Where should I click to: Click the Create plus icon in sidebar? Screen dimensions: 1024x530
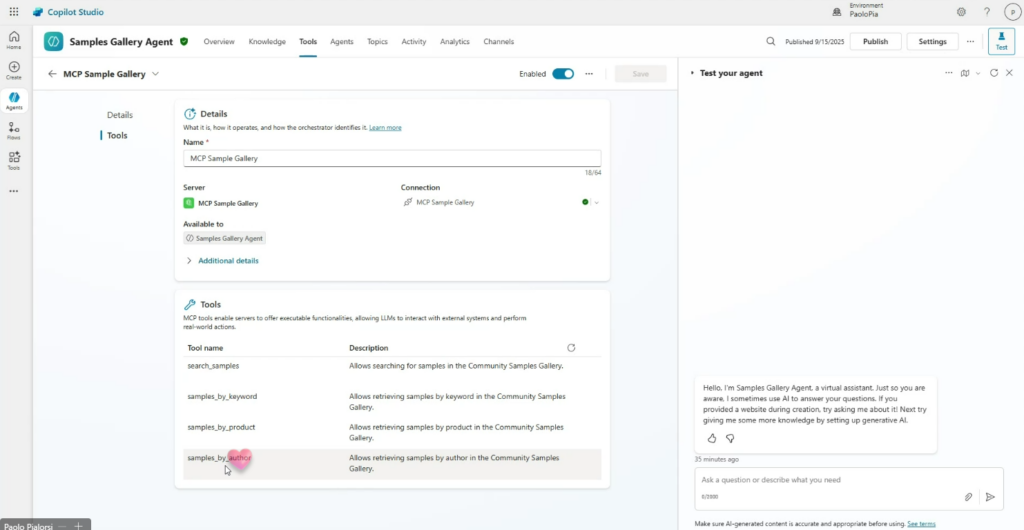(14, 70)
